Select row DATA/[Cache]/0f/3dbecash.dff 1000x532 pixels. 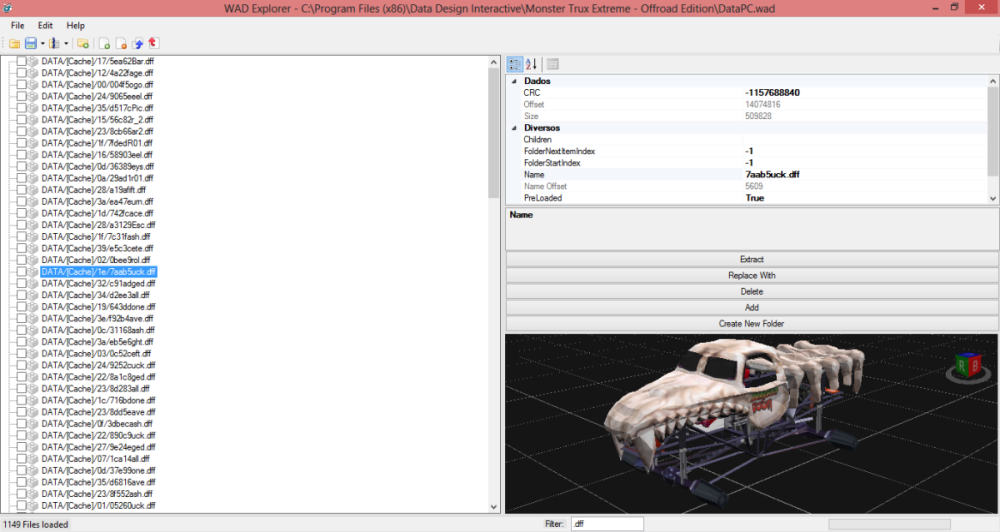97,424
